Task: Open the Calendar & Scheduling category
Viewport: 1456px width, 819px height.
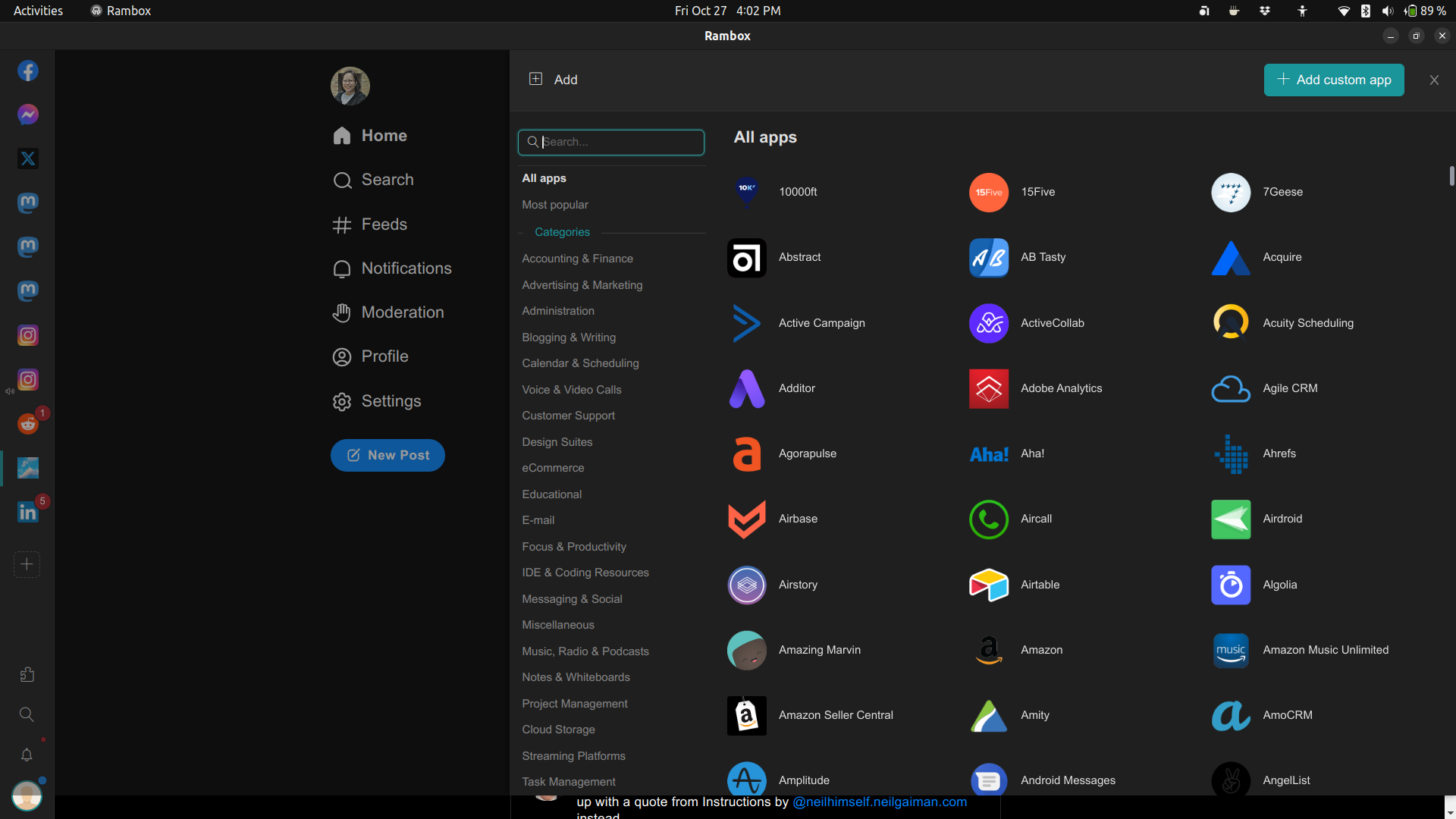Action: point(580,363)
